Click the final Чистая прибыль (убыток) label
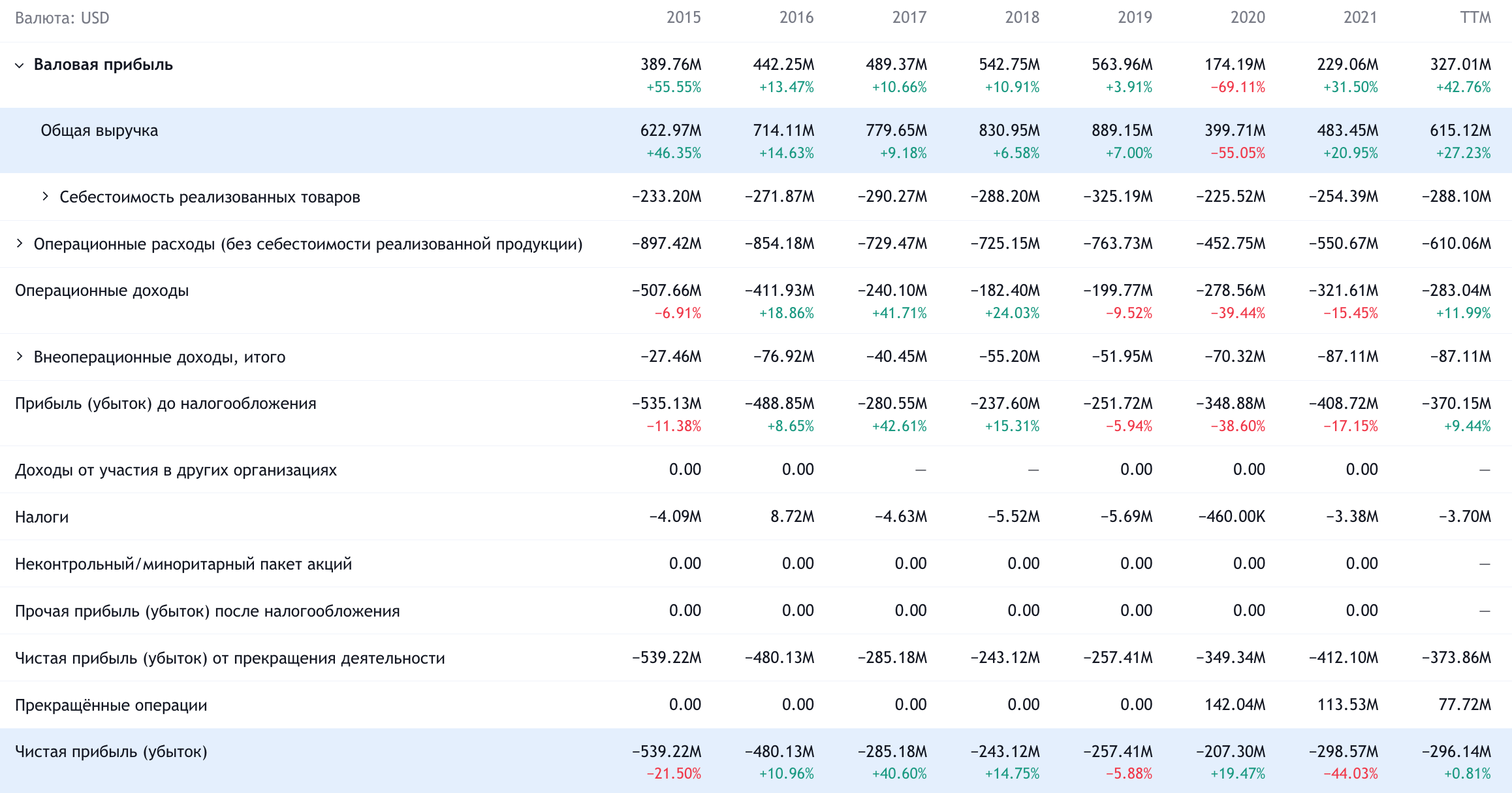1512x793 pixels. (111, 752)
